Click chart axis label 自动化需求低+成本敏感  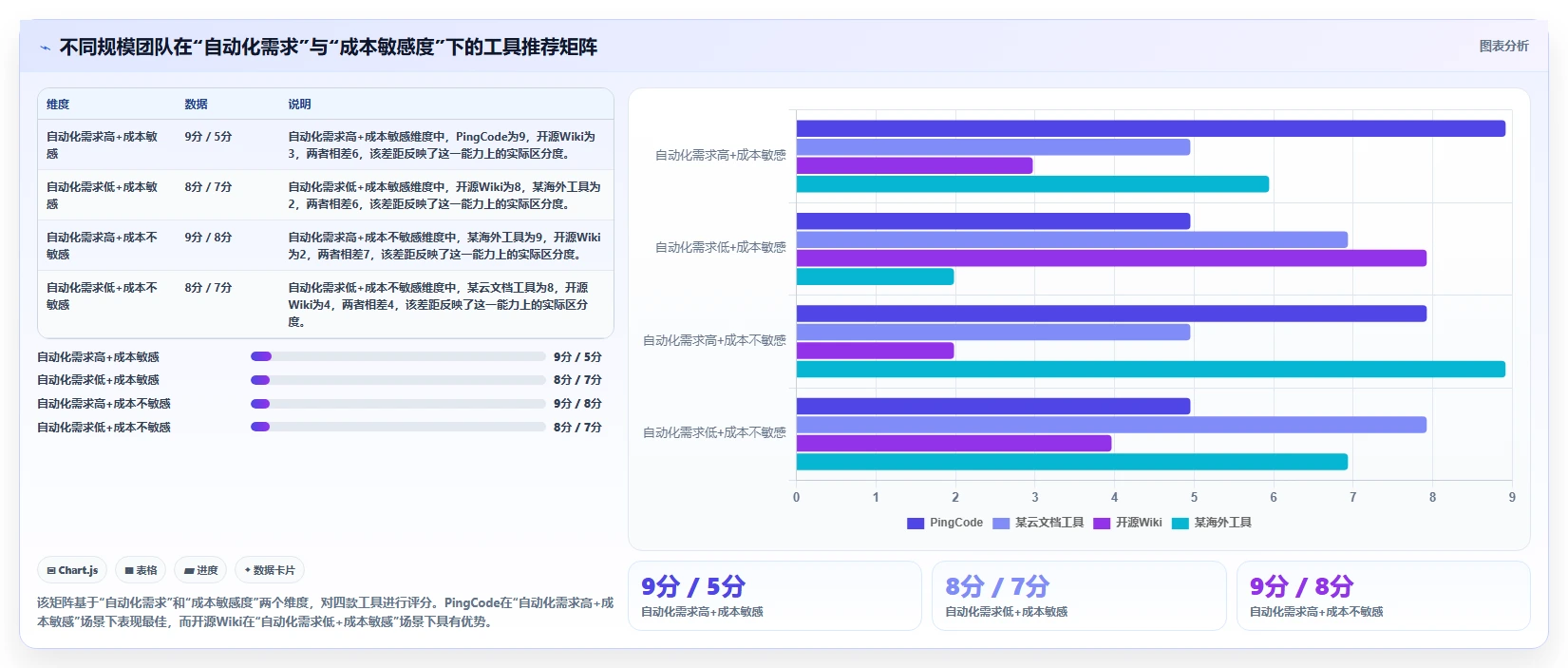click(x=721, y=248)
